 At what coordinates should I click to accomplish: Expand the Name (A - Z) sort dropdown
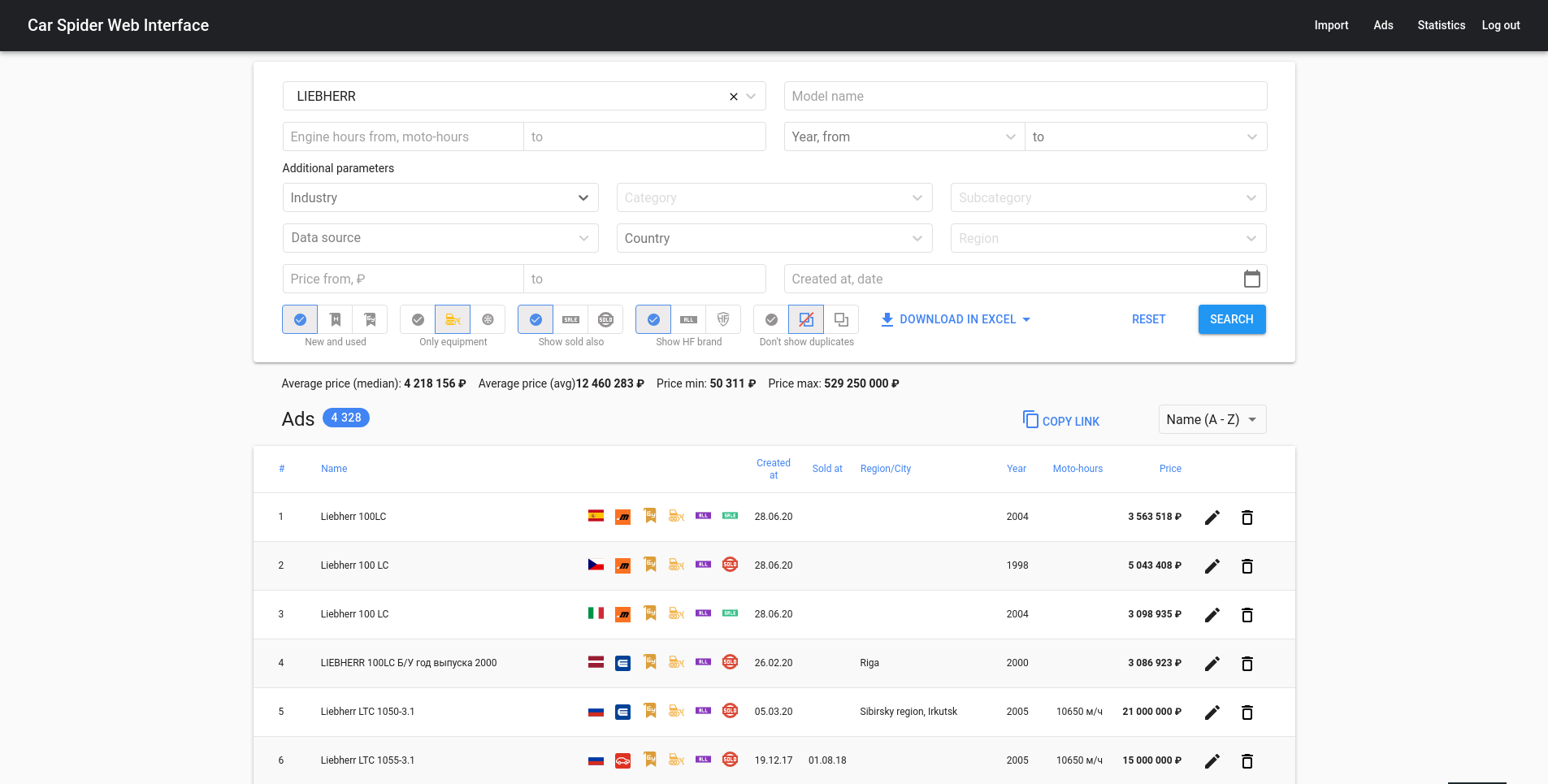(1212, 419)
